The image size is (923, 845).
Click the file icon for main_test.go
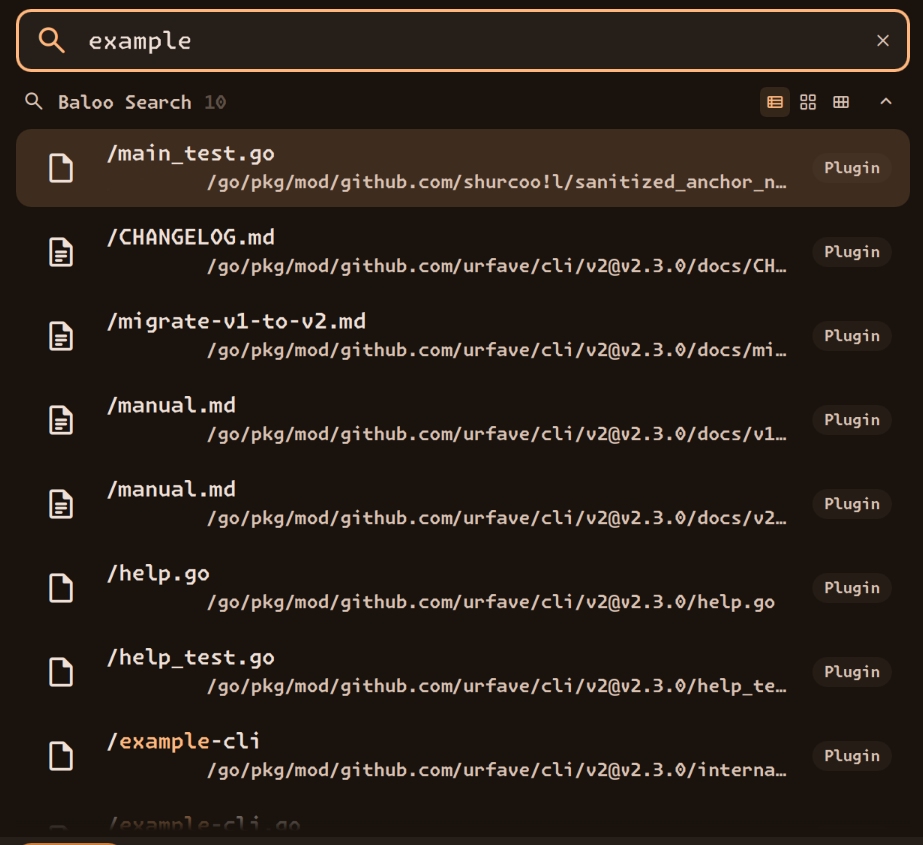pyautogui.click(x=61, y=168)
